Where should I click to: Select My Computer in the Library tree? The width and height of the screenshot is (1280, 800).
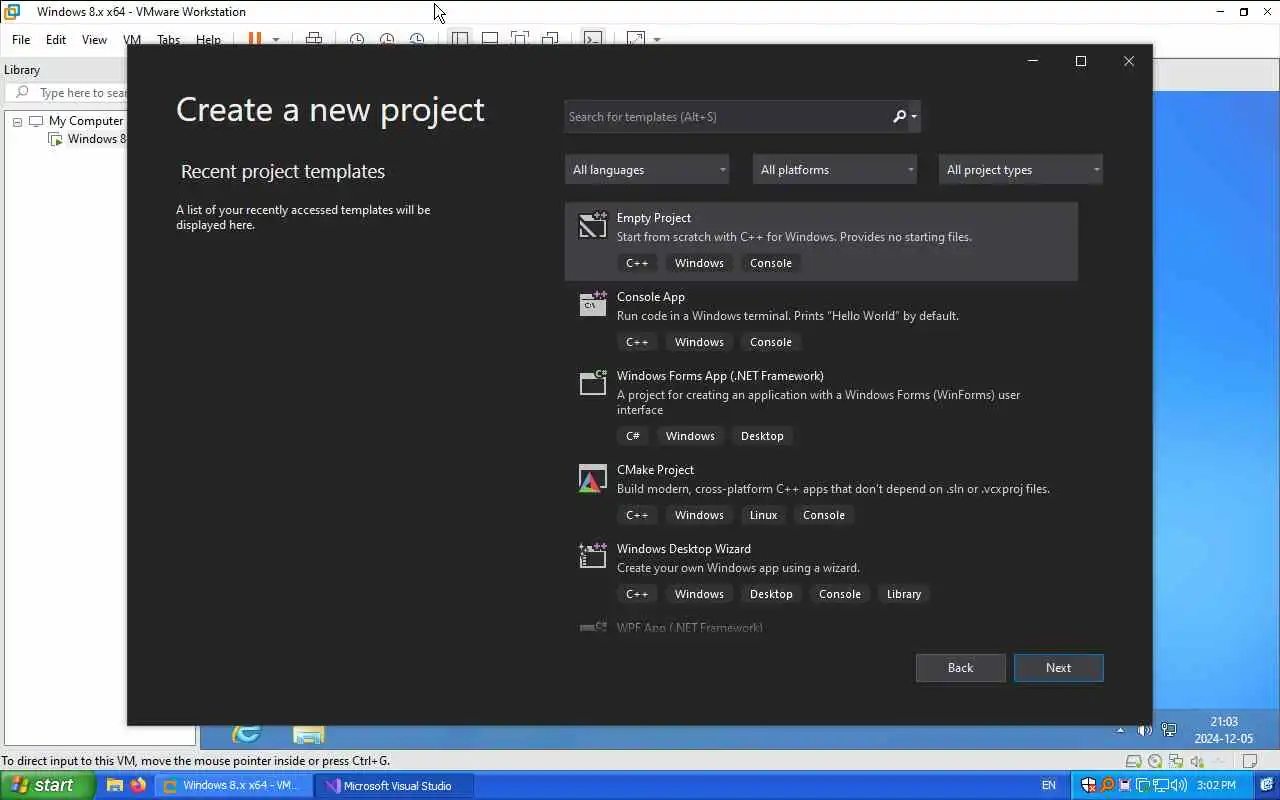pos(86,121)
